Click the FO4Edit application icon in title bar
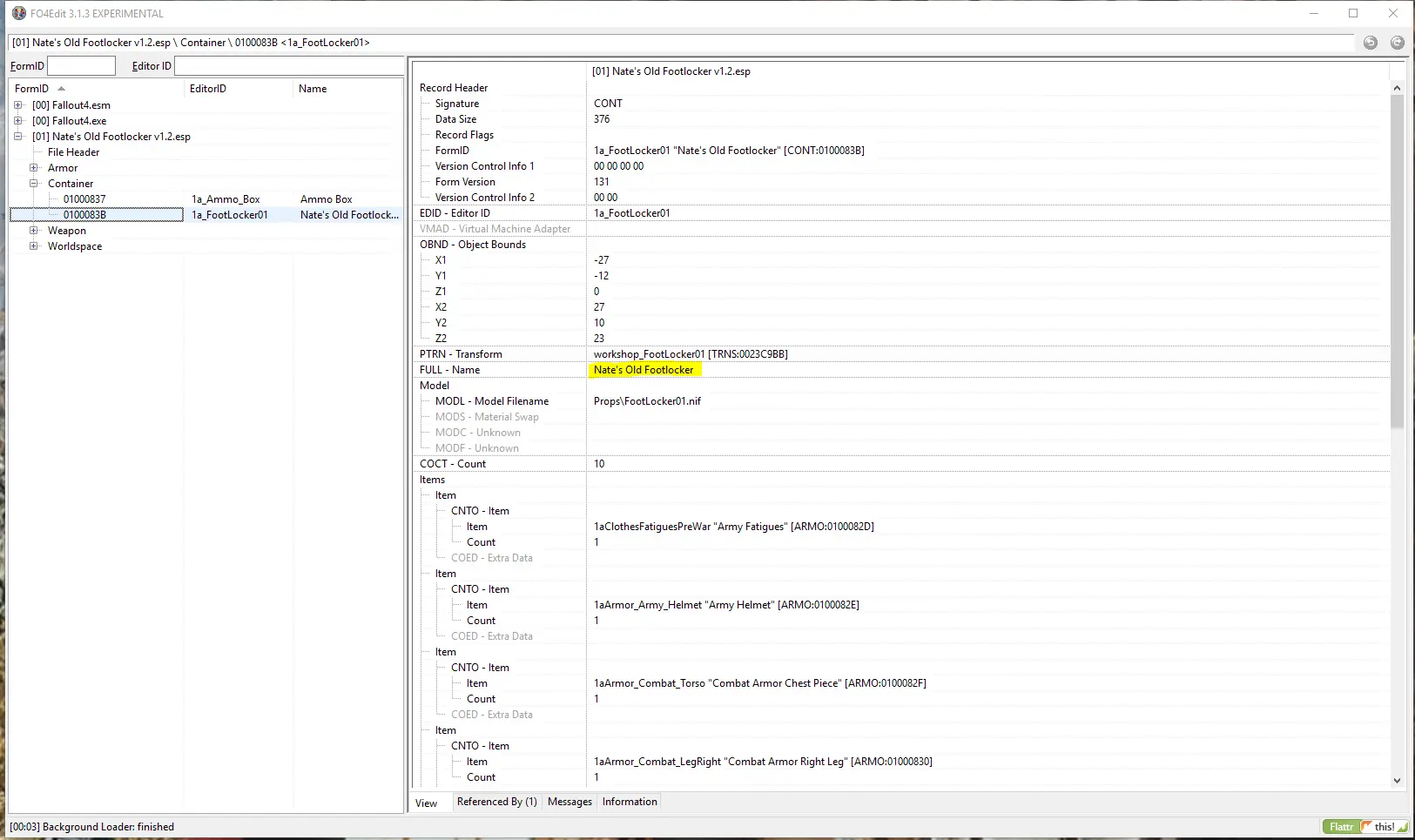 point(18,13)
